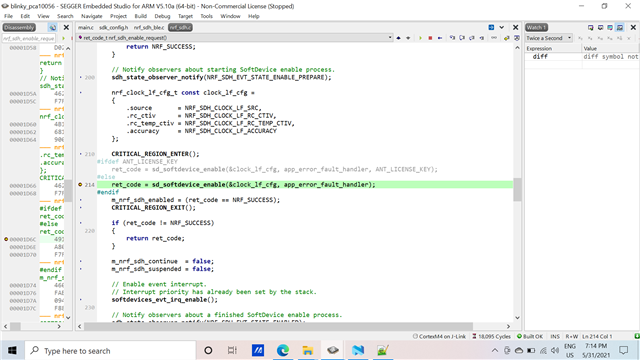Click the Value column header in Watch
Viewport: 640px width, 360px height.
611,48
